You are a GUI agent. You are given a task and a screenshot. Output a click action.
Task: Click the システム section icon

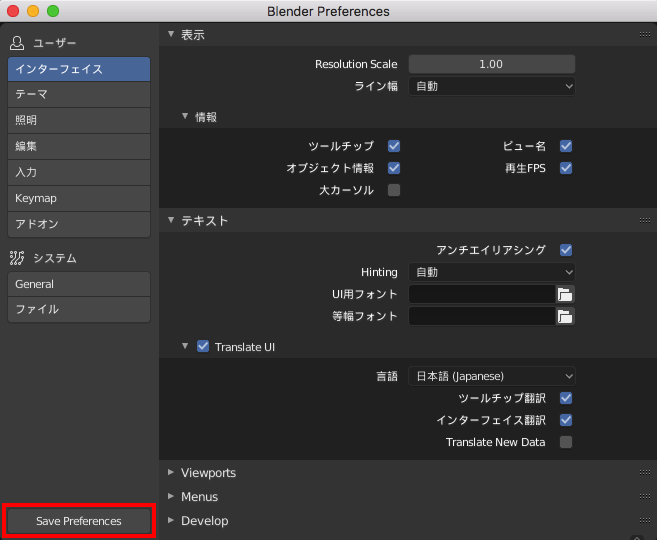pos(17,258)
